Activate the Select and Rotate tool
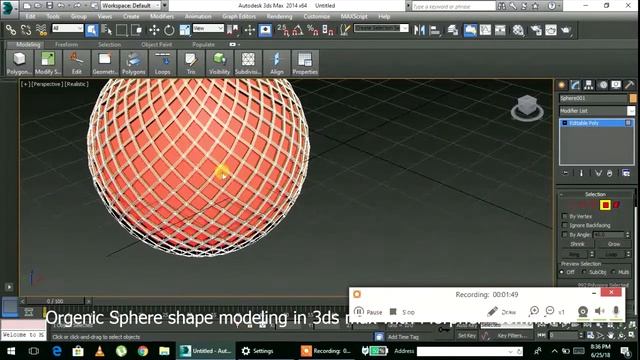640x360 pixels. click(x=169, y=30)
